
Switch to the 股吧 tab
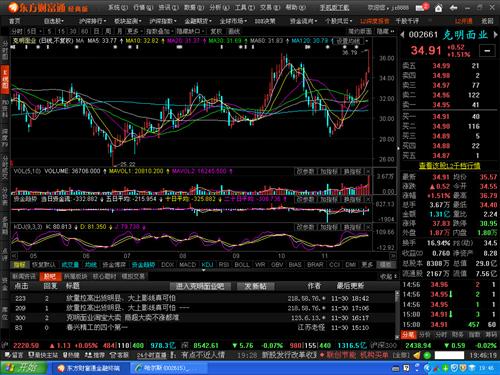(x=50, y=276)
